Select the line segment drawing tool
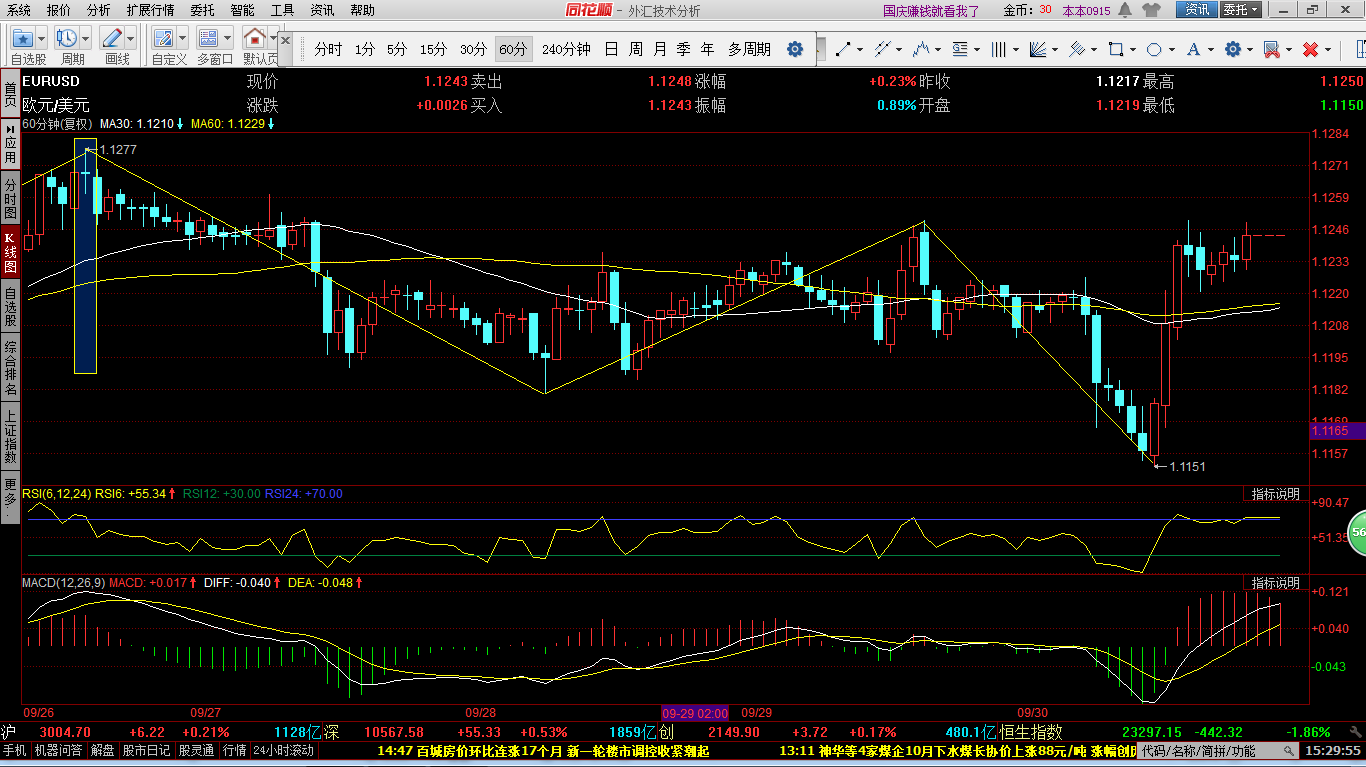The height and width of the screenshot is (767, 1366). (842, 49)
